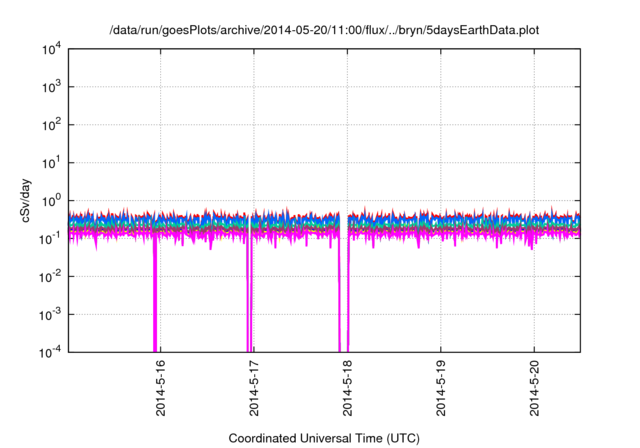The width and height of the screenshot is (640, 448).
Task: Click the 10^-3 y-axis tick label
Action: point(50,315)
